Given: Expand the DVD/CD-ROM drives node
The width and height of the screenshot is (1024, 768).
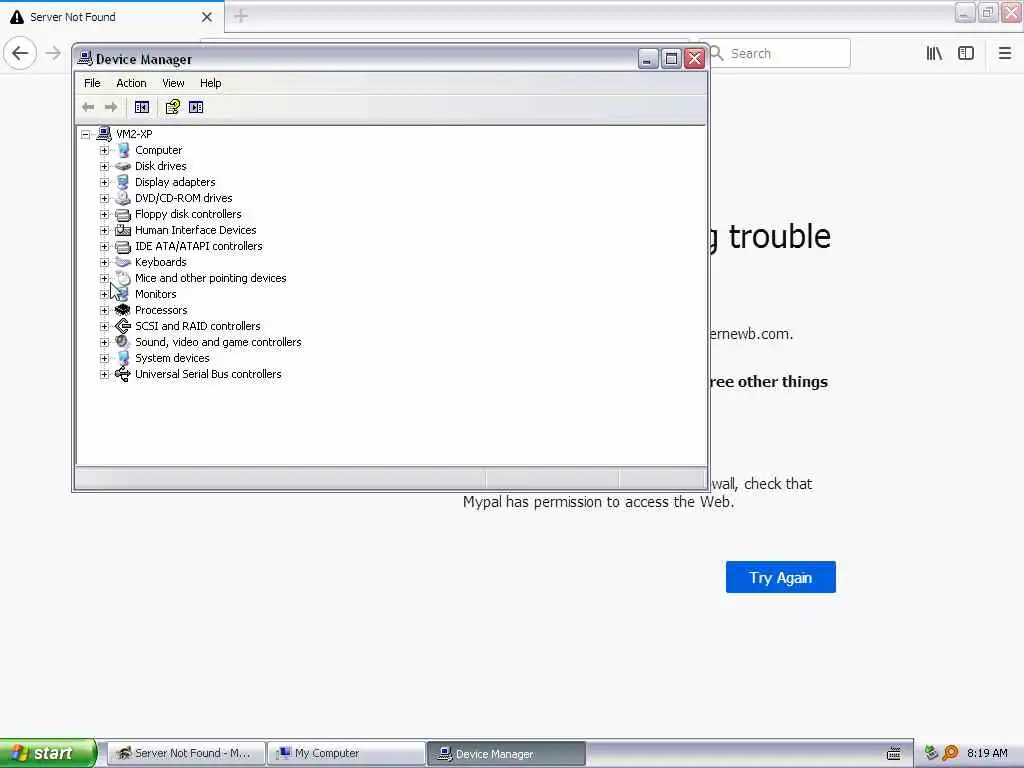Looking at the screenshot, I should click(x=104, y=199).
